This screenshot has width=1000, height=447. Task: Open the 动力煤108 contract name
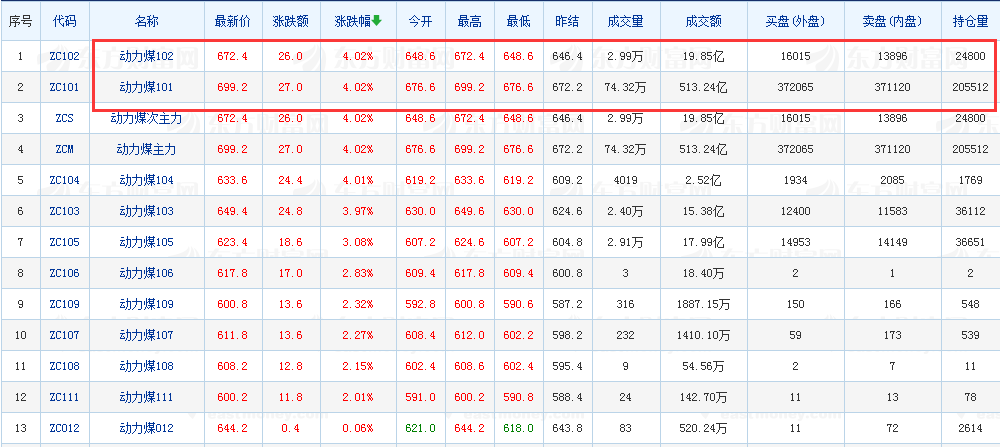(x=147, y=367)
